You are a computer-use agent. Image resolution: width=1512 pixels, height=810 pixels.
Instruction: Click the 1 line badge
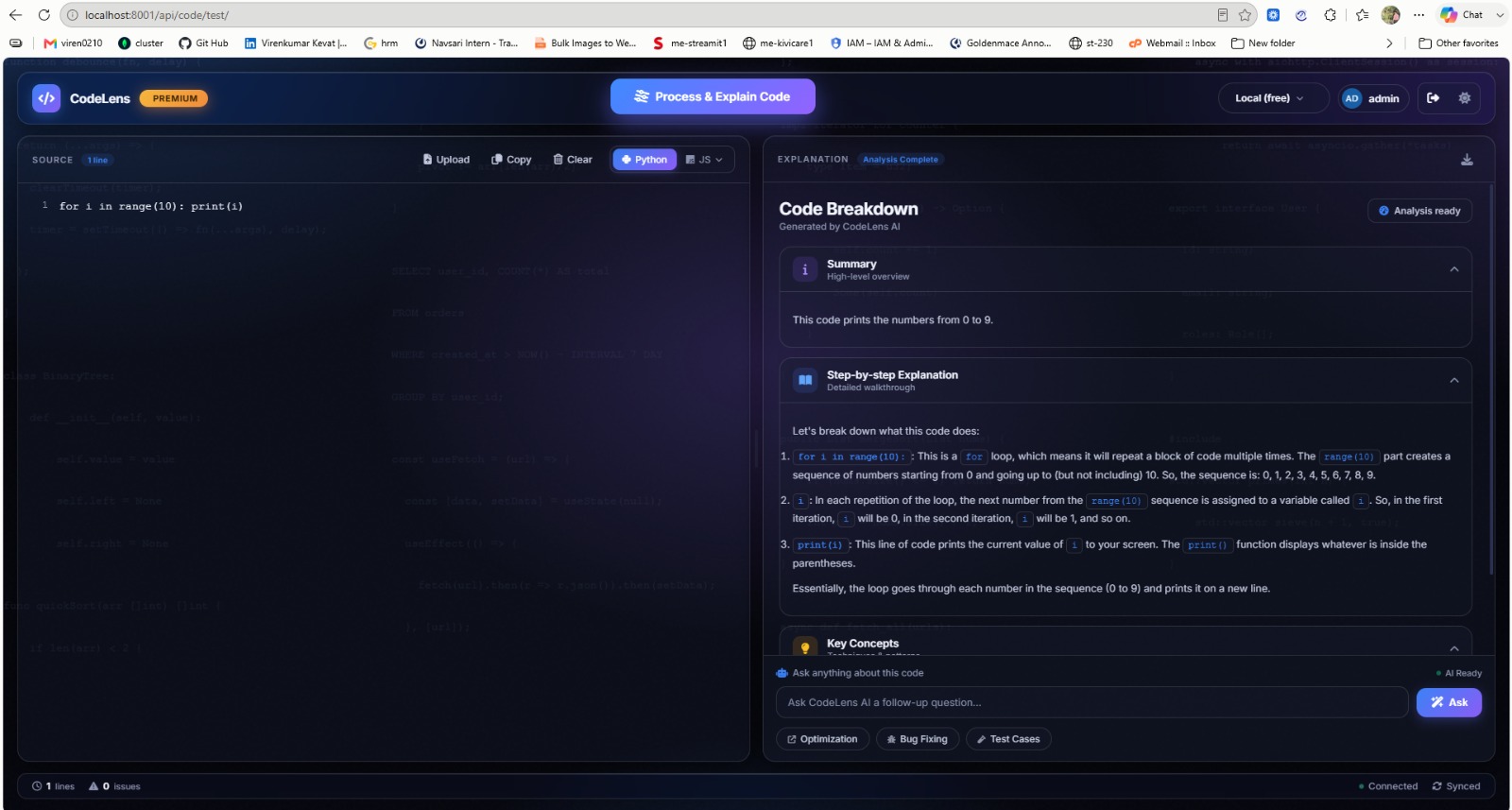pos(97,161)
